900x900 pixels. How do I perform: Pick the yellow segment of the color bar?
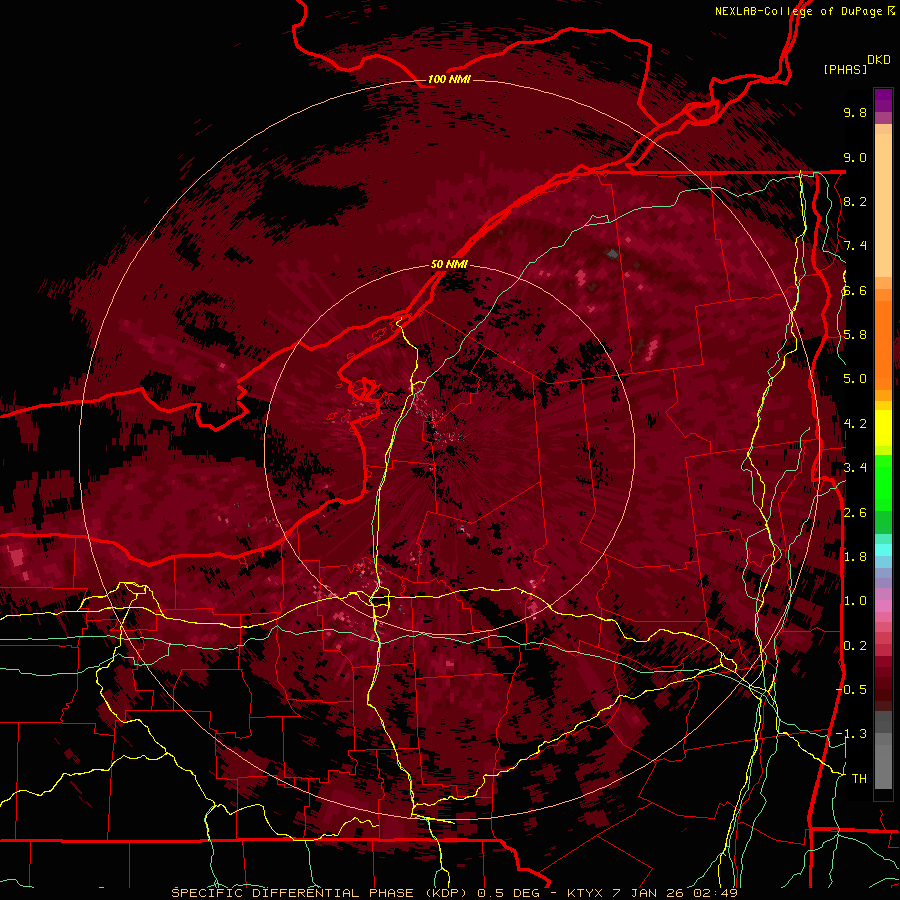pos(883,428)
